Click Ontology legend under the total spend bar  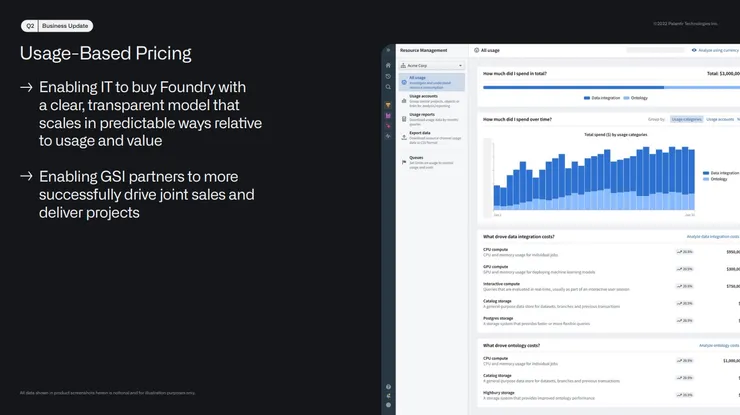click(636, 98)
